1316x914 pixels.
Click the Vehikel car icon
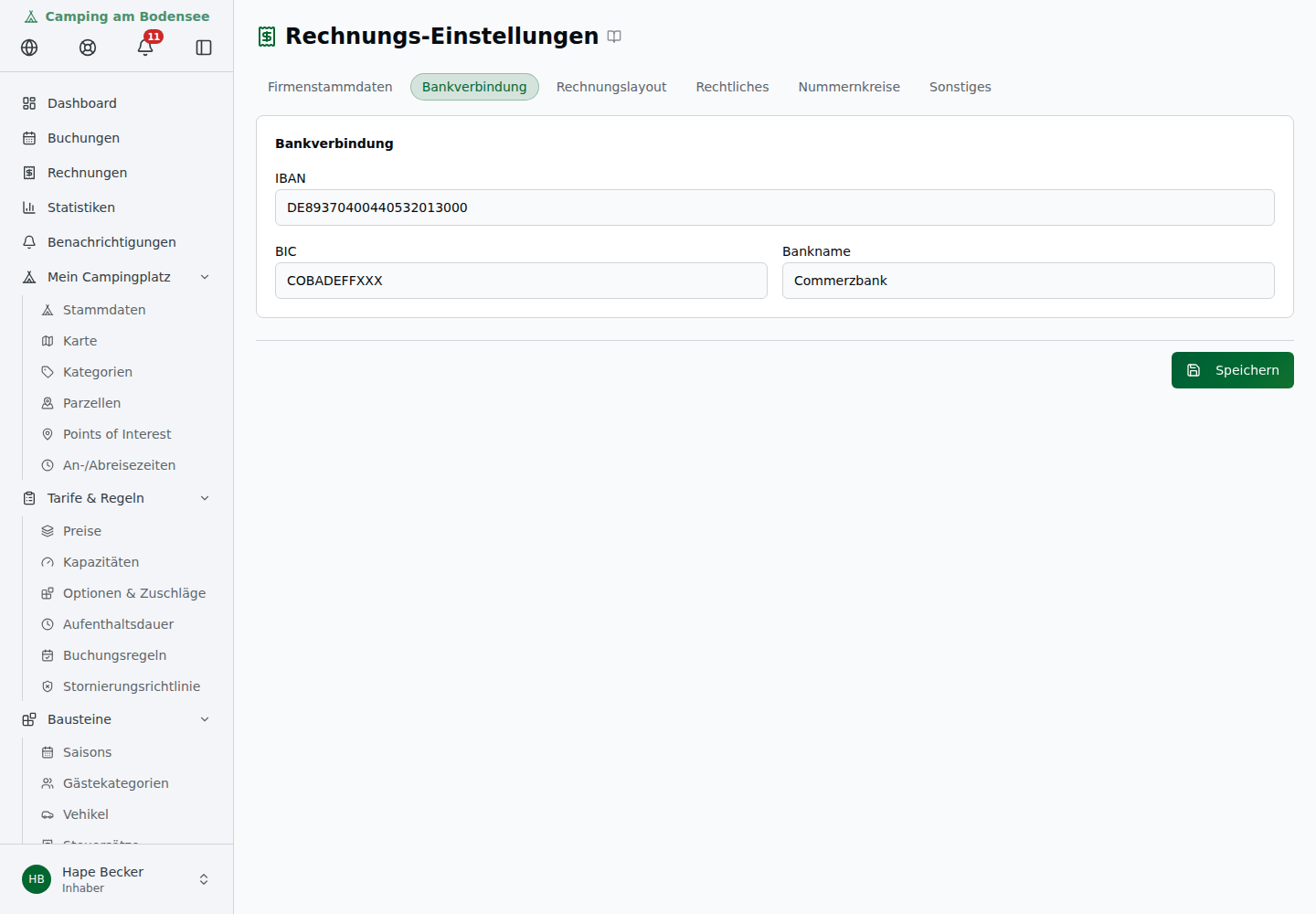pos(48,814)
